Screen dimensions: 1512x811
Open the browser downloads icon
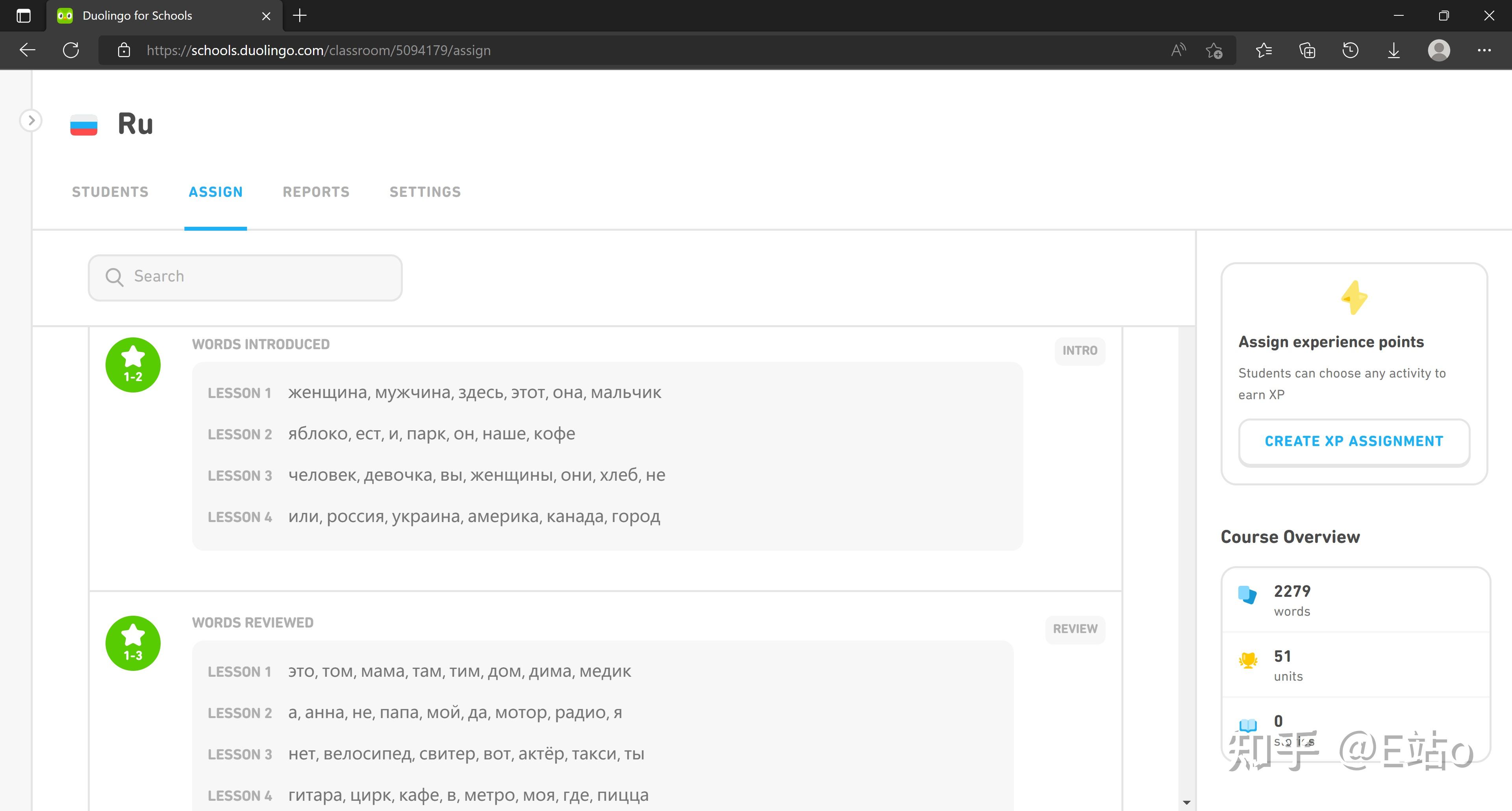[x=1393, y=50]
